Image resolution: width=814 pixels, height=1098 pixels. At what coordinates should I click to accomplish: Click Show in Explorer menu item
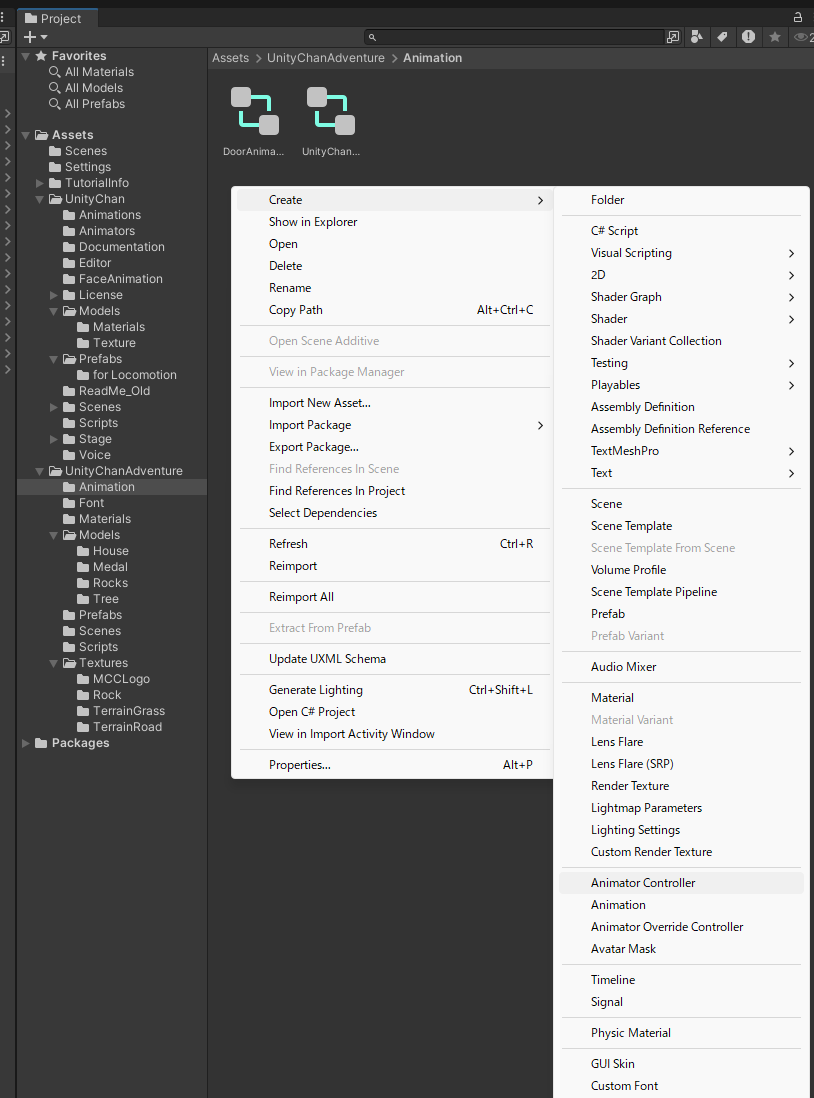[312, 222]
